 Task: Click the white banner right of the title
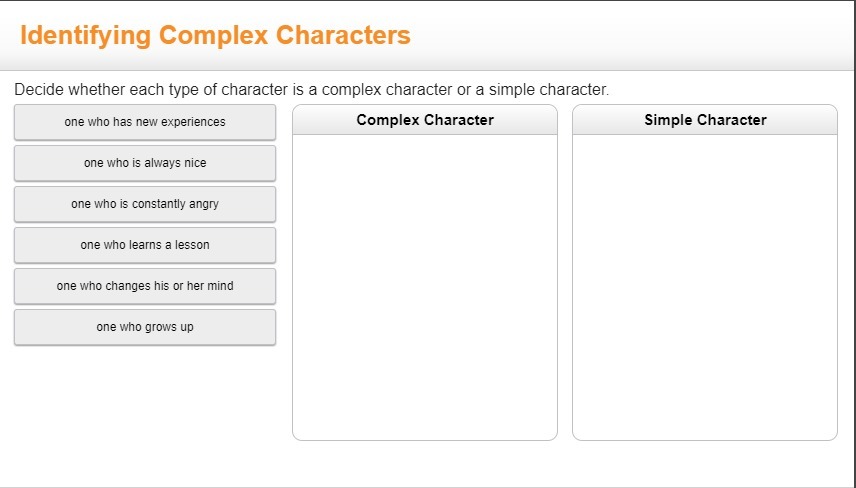coord(630,36)
